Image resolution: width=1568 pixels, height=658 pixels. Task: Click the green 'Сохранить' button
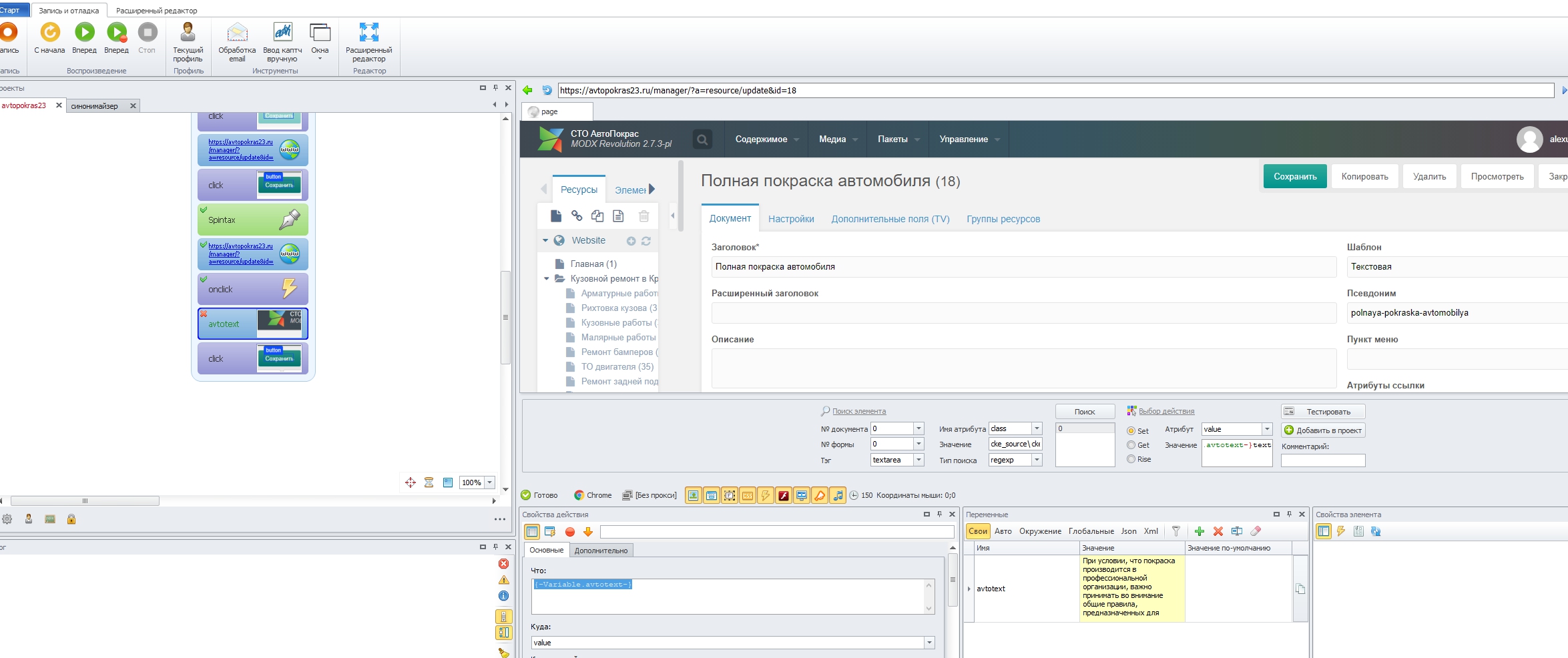point(1294,177)
